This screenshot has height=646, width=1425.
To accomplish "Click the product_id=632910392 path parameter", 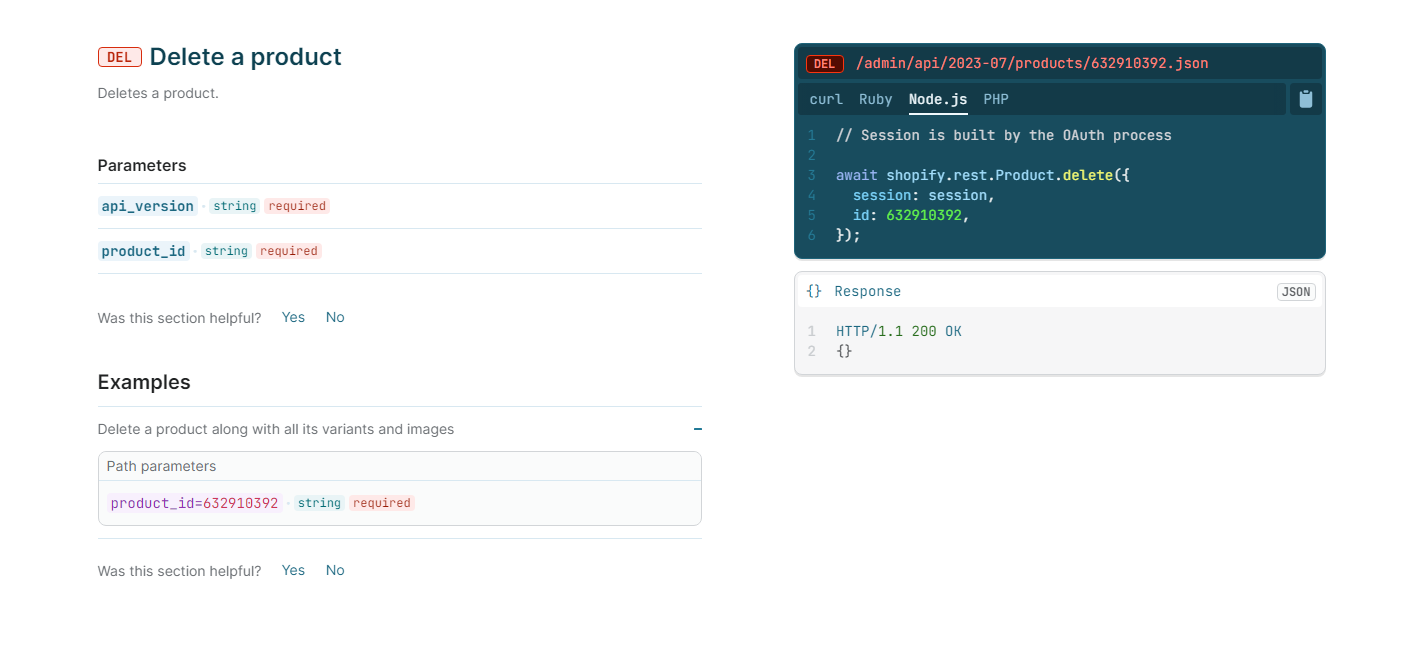I will pos(193,503).
